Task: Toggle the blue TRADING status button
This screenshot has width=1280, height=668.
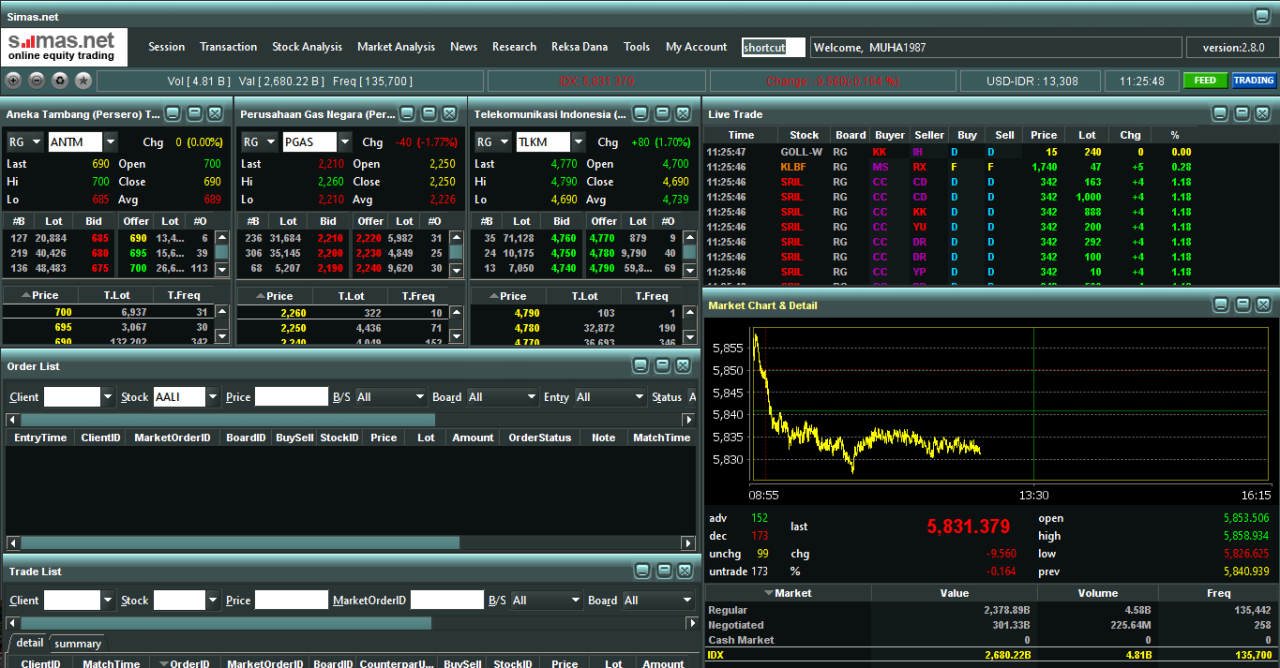Action: pyautogui.click(x=1253, y=81)
